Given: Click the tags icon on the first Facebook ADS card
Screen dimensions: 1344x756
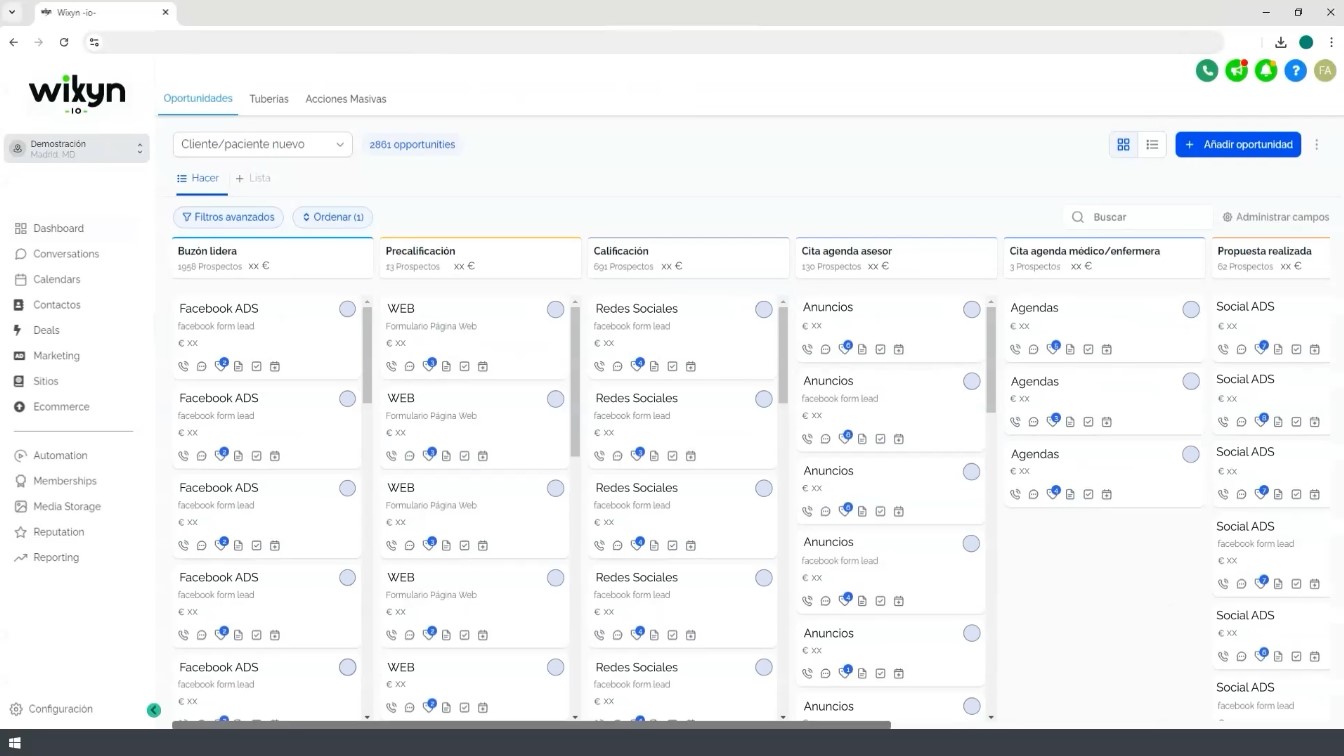Looking at the screenshot, I should [221, 365].
